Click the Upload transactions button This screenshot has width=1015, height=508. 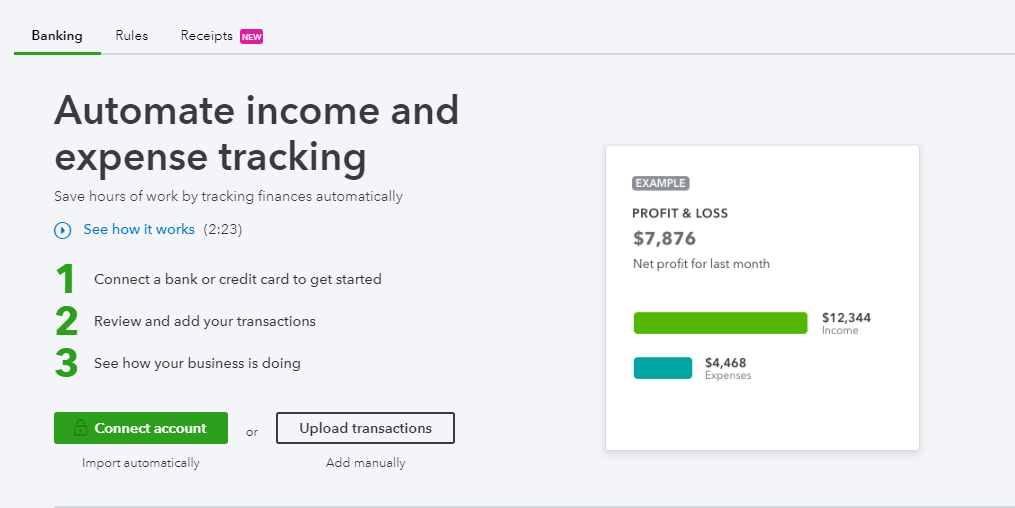click(365, 428)
